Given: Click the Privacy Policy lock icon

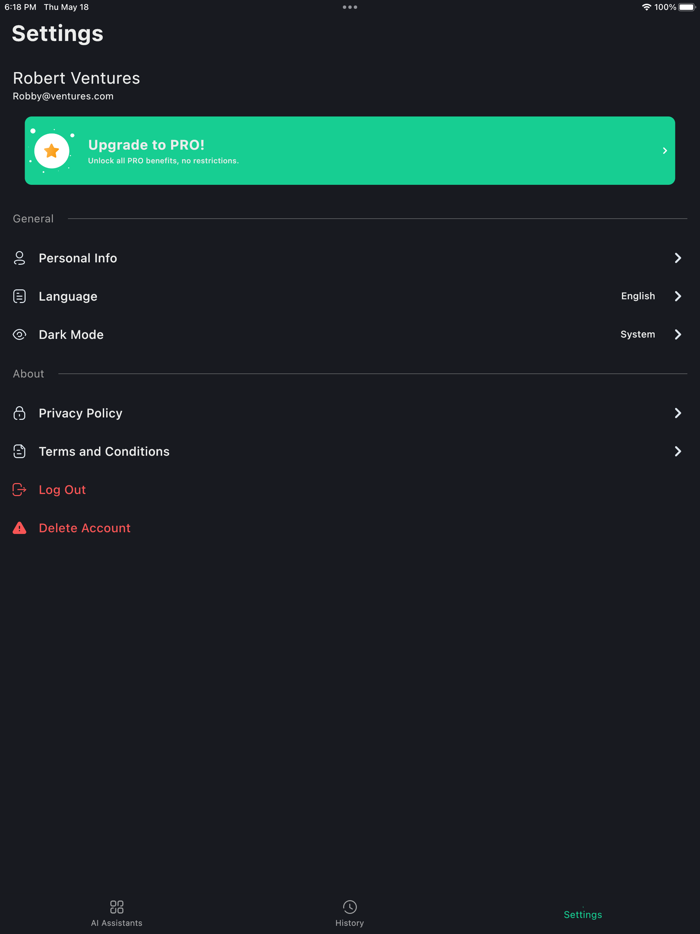Looking at the screenshot, I should 19,413.
